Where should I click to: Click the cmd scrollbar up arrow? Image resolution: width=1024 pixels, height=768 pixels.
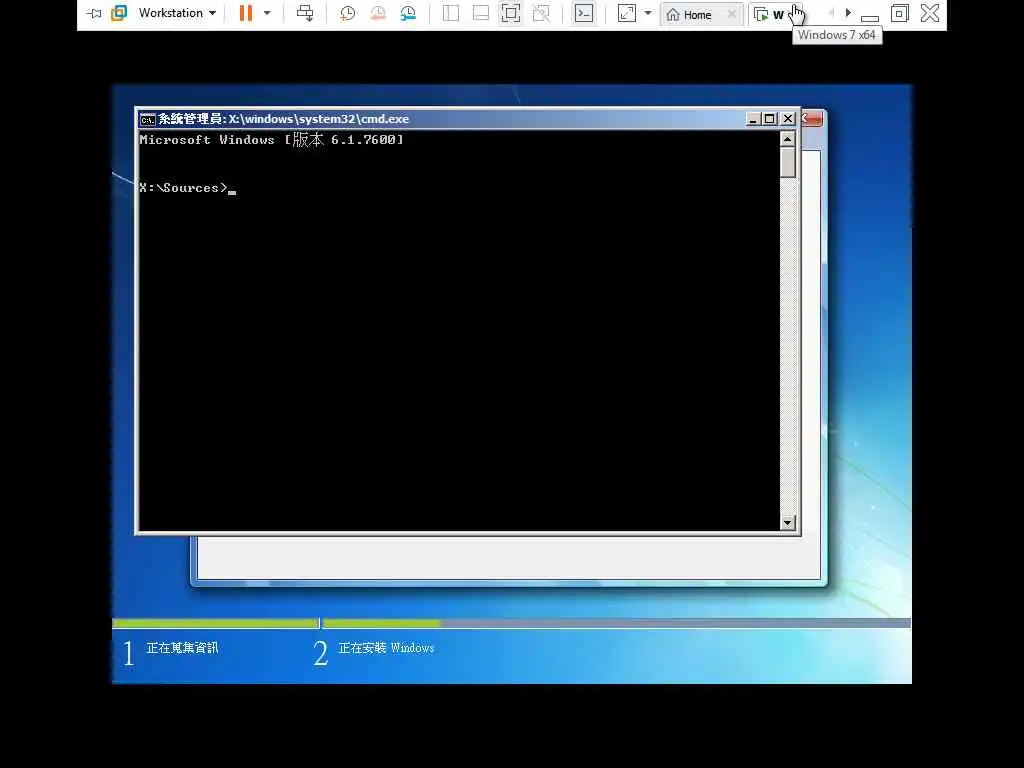788,138
